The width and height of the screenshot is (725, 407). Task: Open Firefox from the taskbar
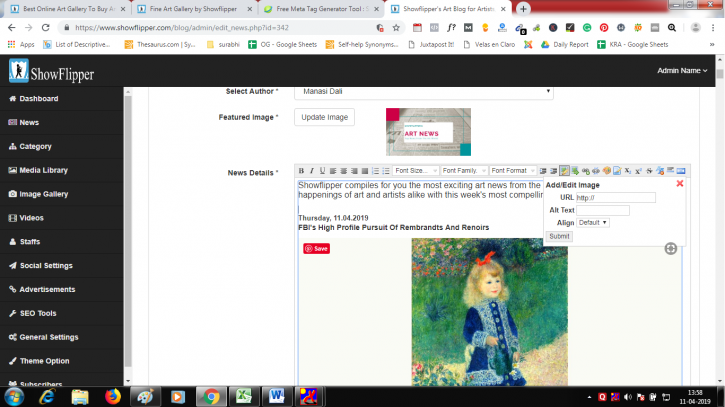112,396
